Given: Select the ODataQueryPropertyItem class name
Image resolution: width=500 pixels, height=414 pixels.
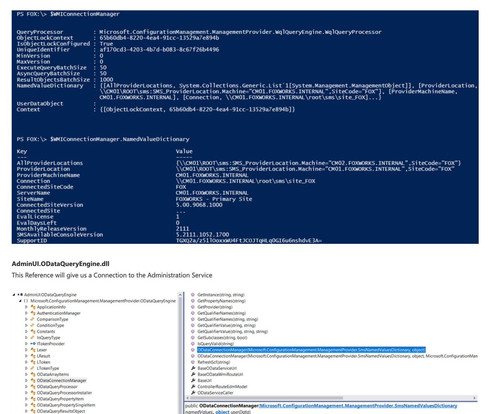Looking at the screenshot, I should 60,399.
